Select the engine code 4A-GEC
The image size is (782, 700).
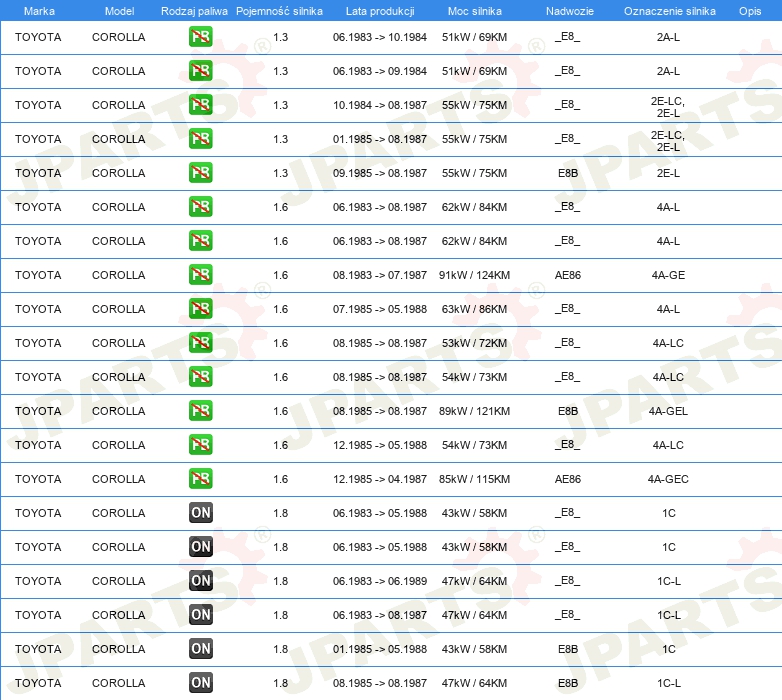[x=668, y=479]
